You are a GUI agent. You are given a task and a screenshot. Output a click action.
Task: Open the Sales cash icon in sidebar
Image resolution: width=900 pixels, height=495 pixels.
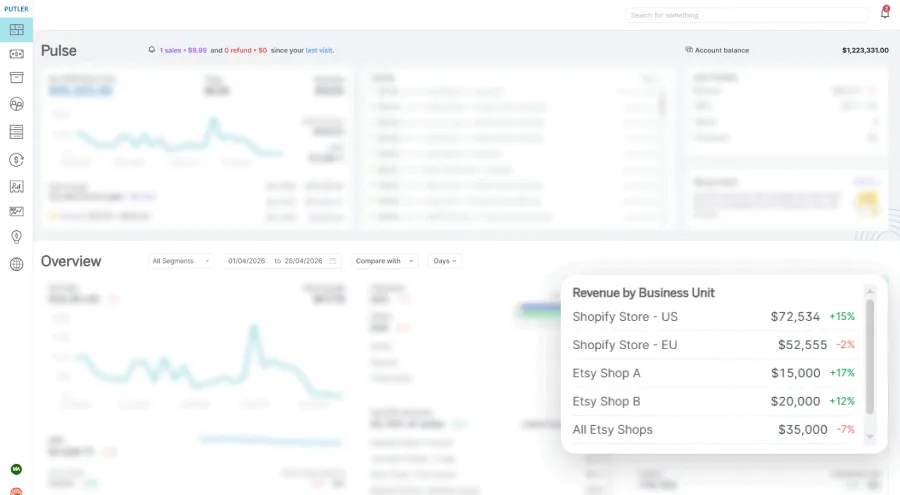click(x=16, y=54)
